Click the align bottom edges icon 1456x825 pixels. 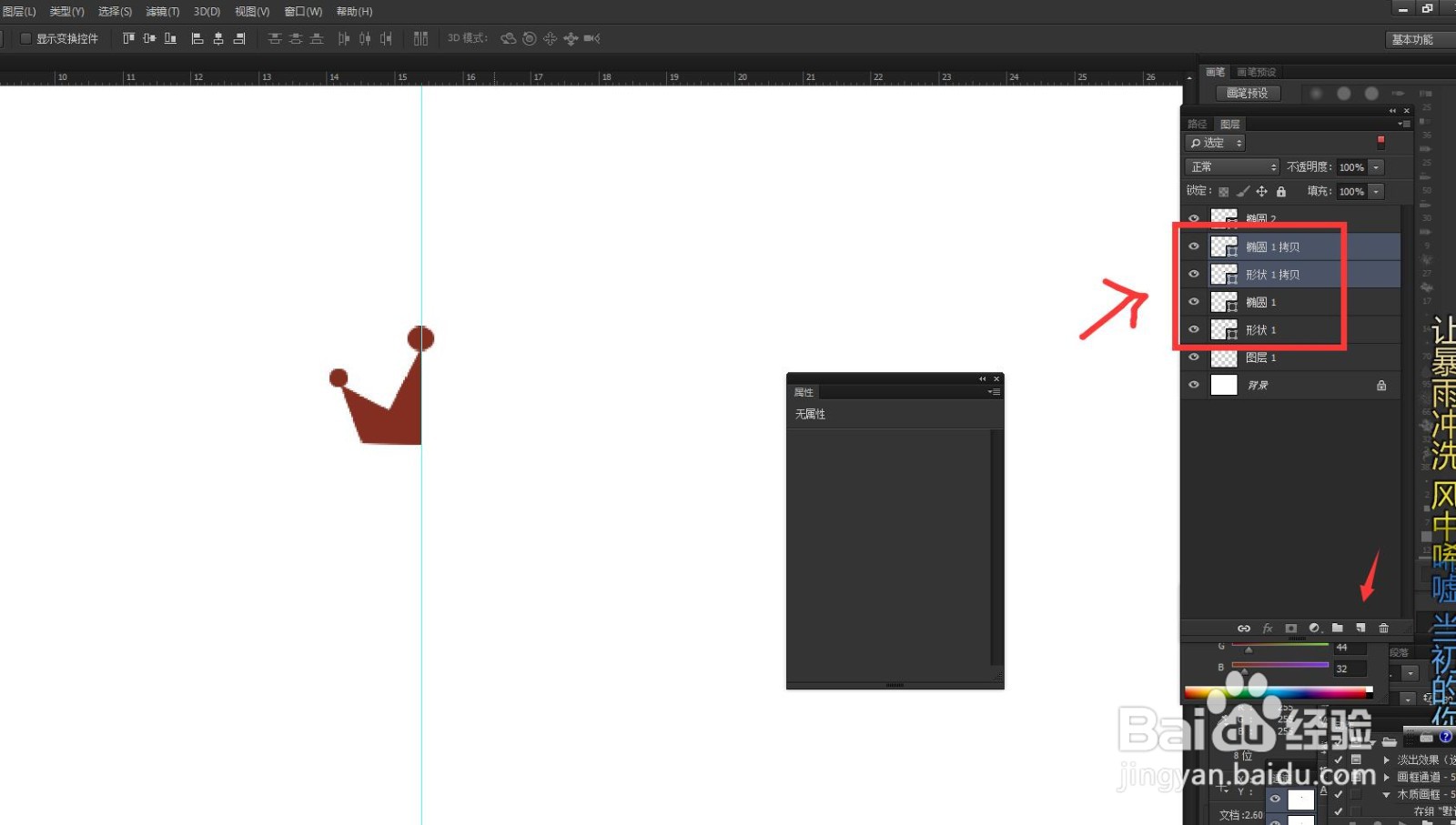click(170, 38)
